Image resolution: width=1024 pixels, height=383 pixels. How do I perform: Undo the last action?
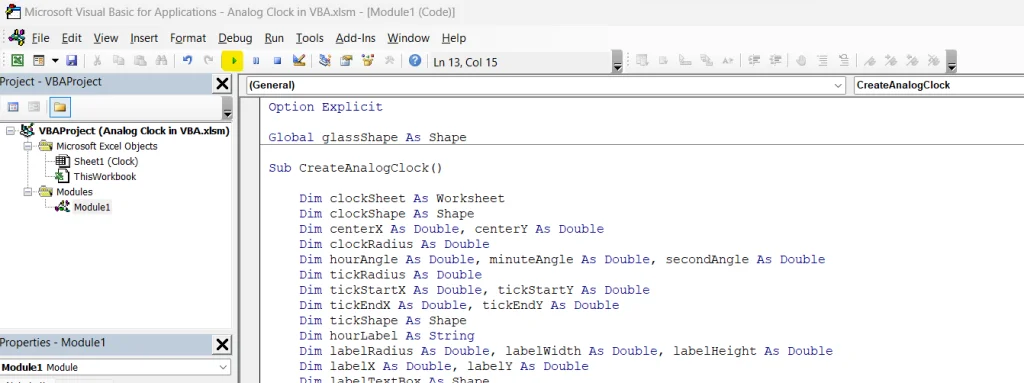pyautogui.click(x=187, y=61)
